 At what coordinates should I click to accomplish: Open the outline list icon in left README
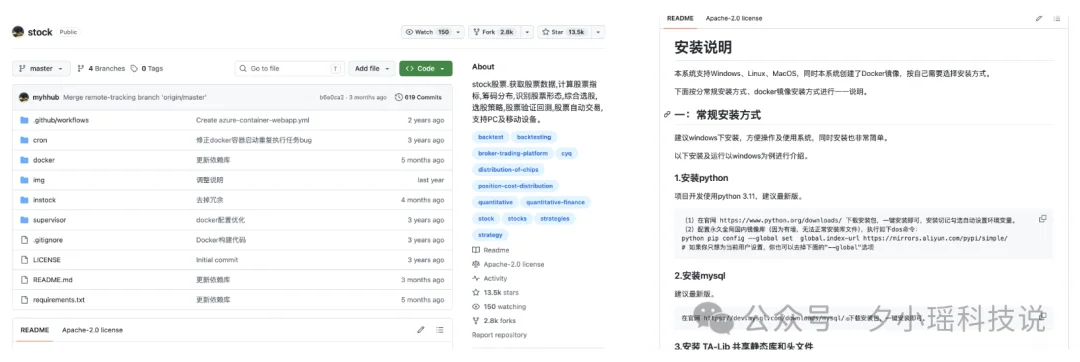[439, 330]
